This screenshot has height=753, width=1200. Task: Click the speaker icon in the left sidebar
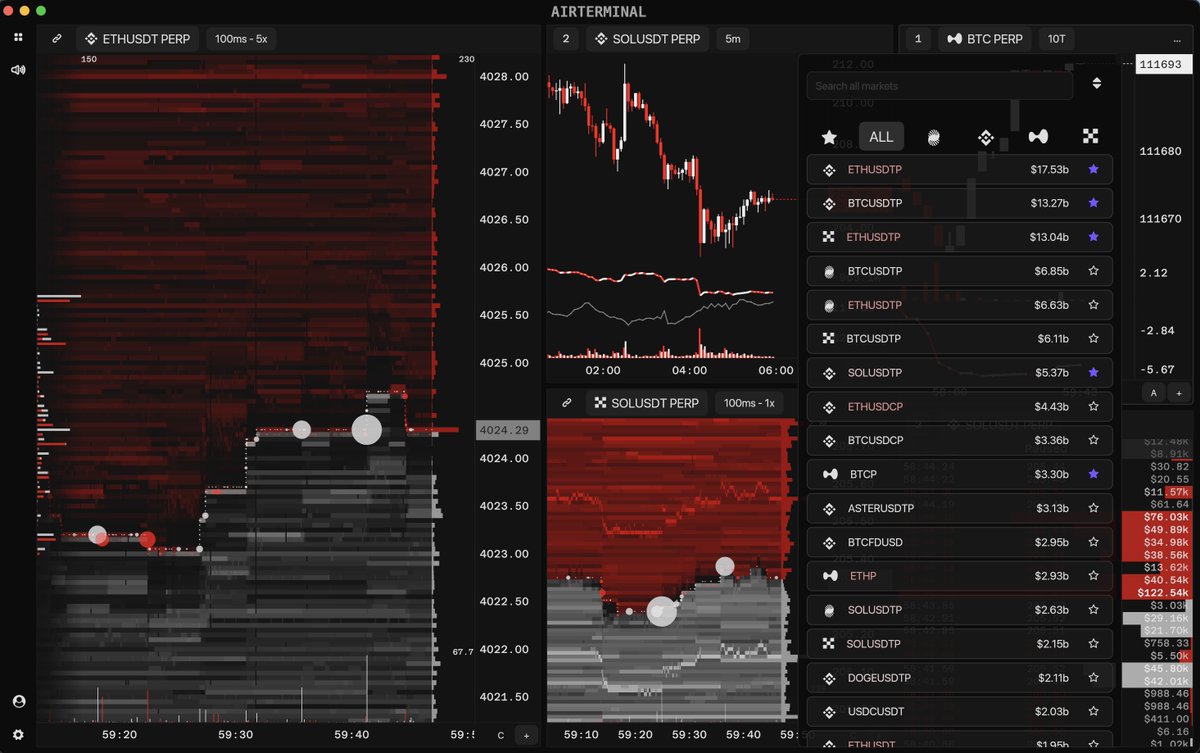[x=17, y=70]
